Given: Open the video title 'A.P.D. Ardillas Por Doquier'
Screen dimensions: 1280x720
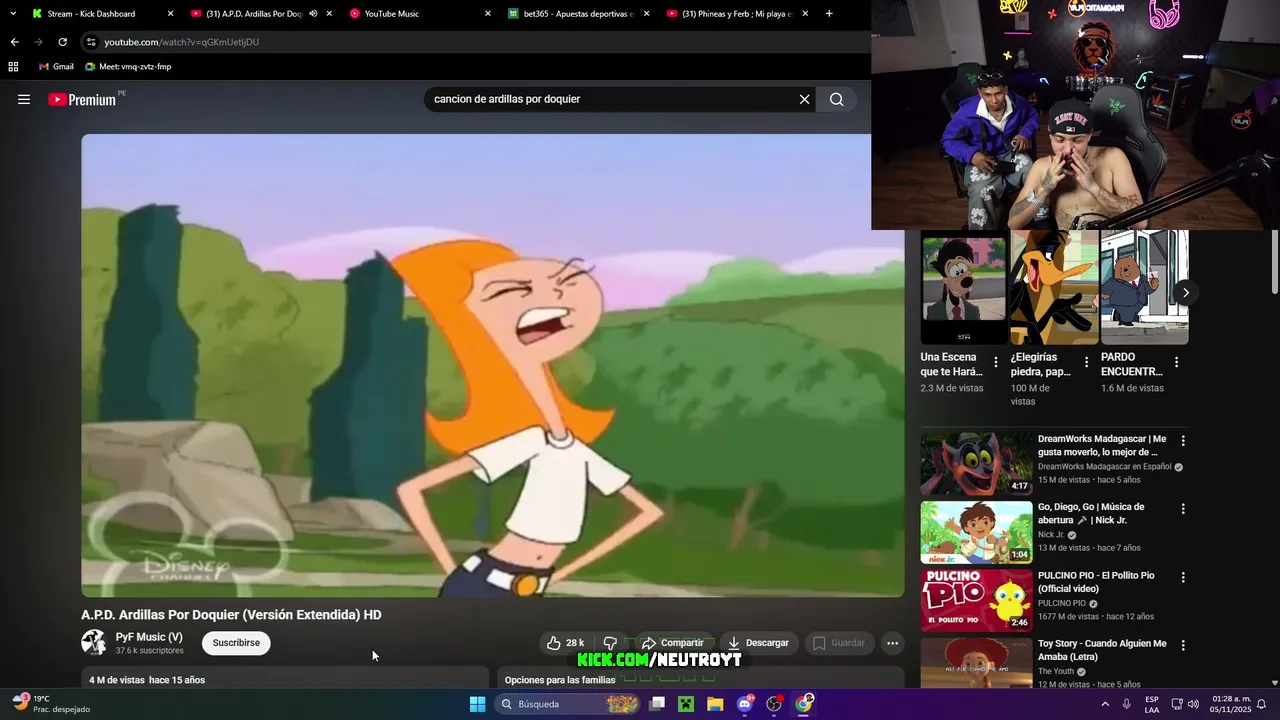Looking at the screenshot, I should point(231,615).
